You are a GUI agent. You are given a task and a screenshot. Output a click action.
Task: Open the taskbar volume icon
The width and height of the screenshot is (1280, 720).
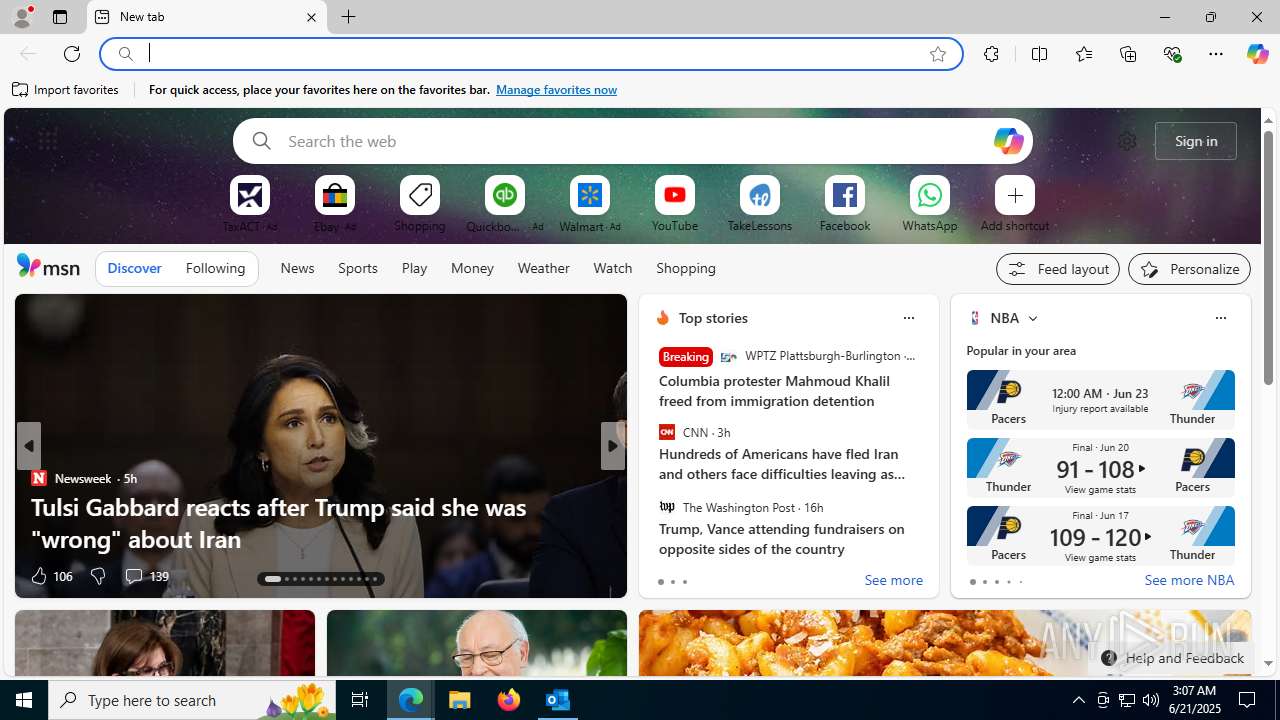1151,700
